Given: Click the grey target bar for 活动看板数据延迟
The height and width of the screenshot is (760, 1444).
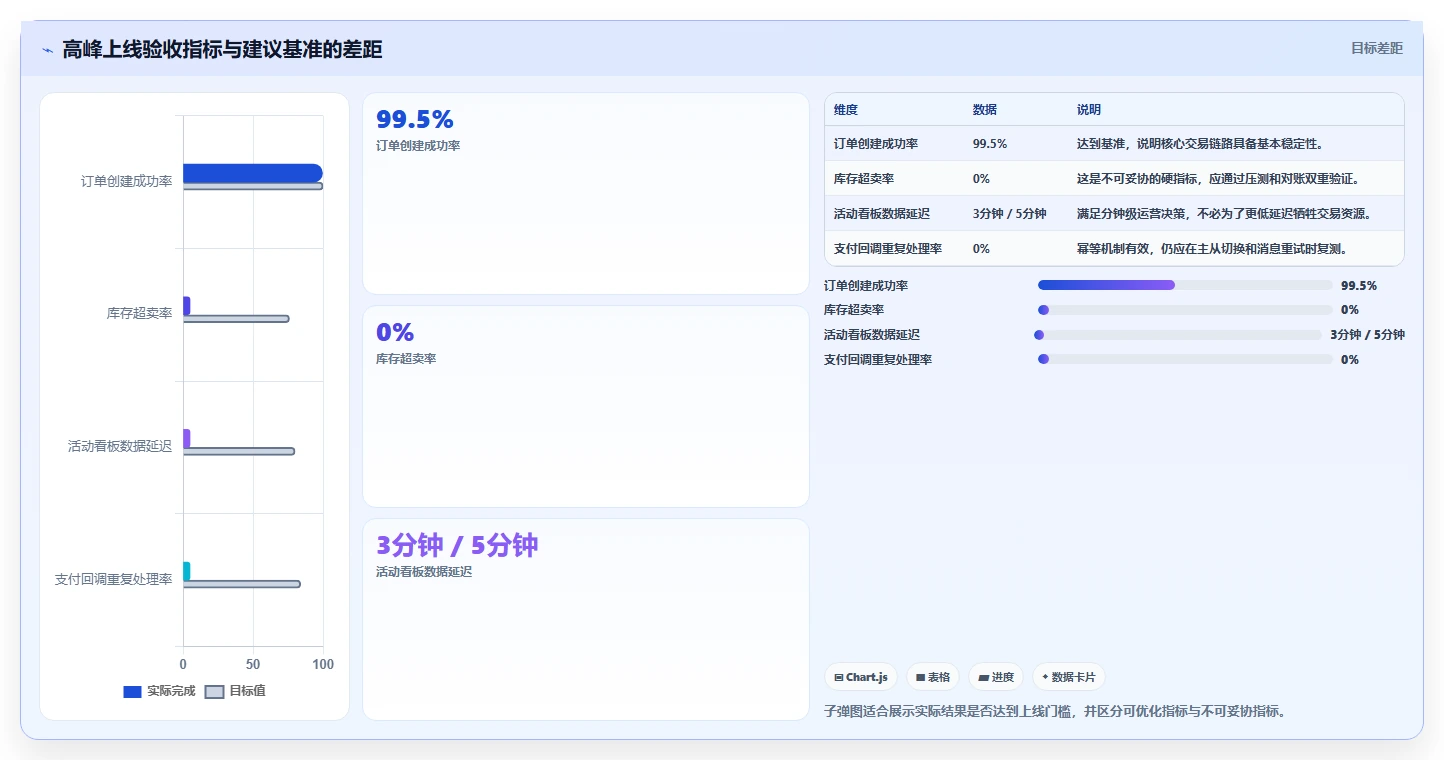Looking at the screenshot, I should [x=239, y=451].
